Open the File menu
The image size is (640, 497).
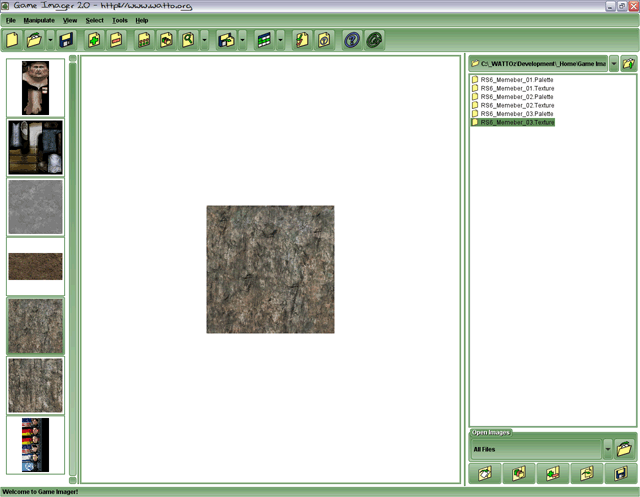tap(11, 20)
